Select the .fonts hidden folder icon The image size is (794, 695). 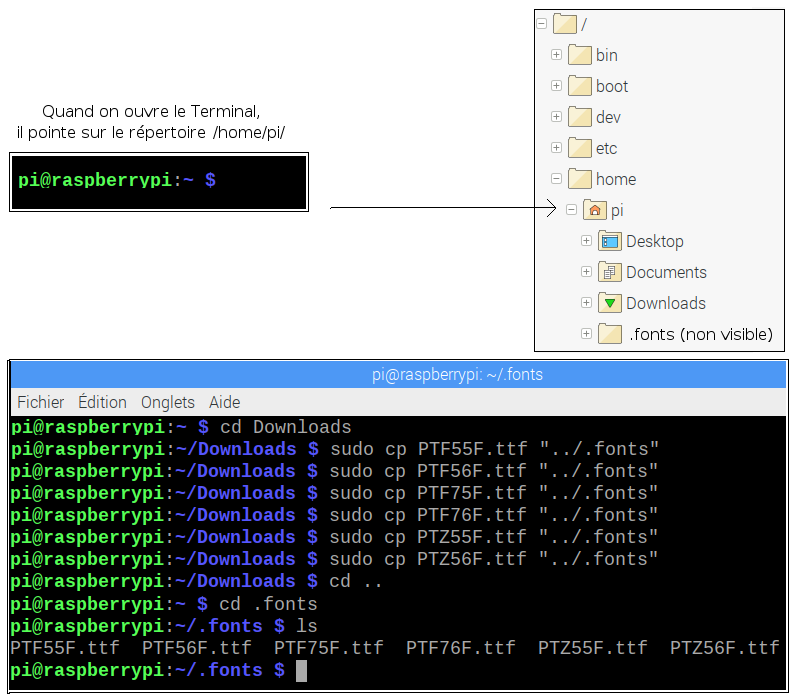(610, 334)
